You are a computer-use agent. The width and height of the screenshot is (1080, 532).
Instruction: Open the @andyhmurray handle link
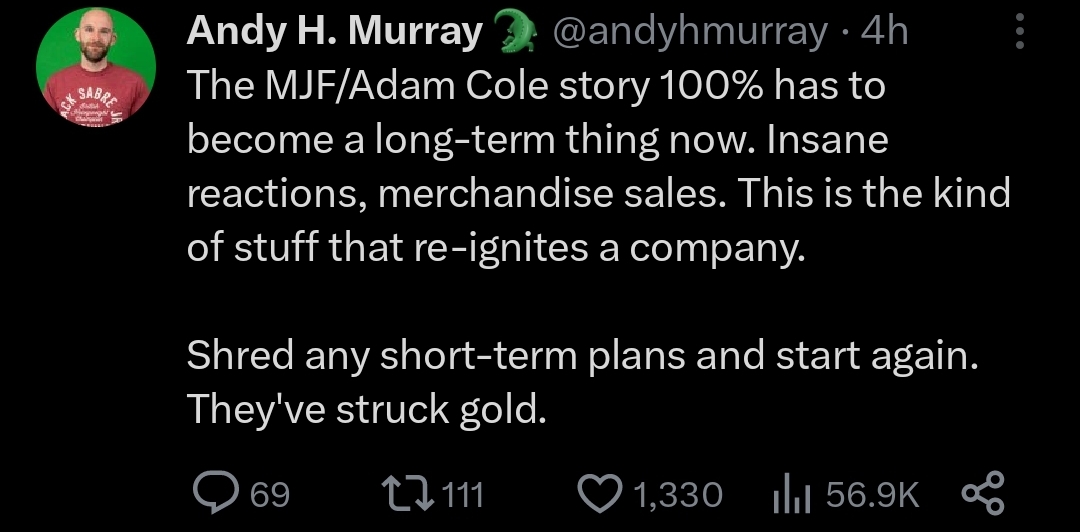point(689,32)
